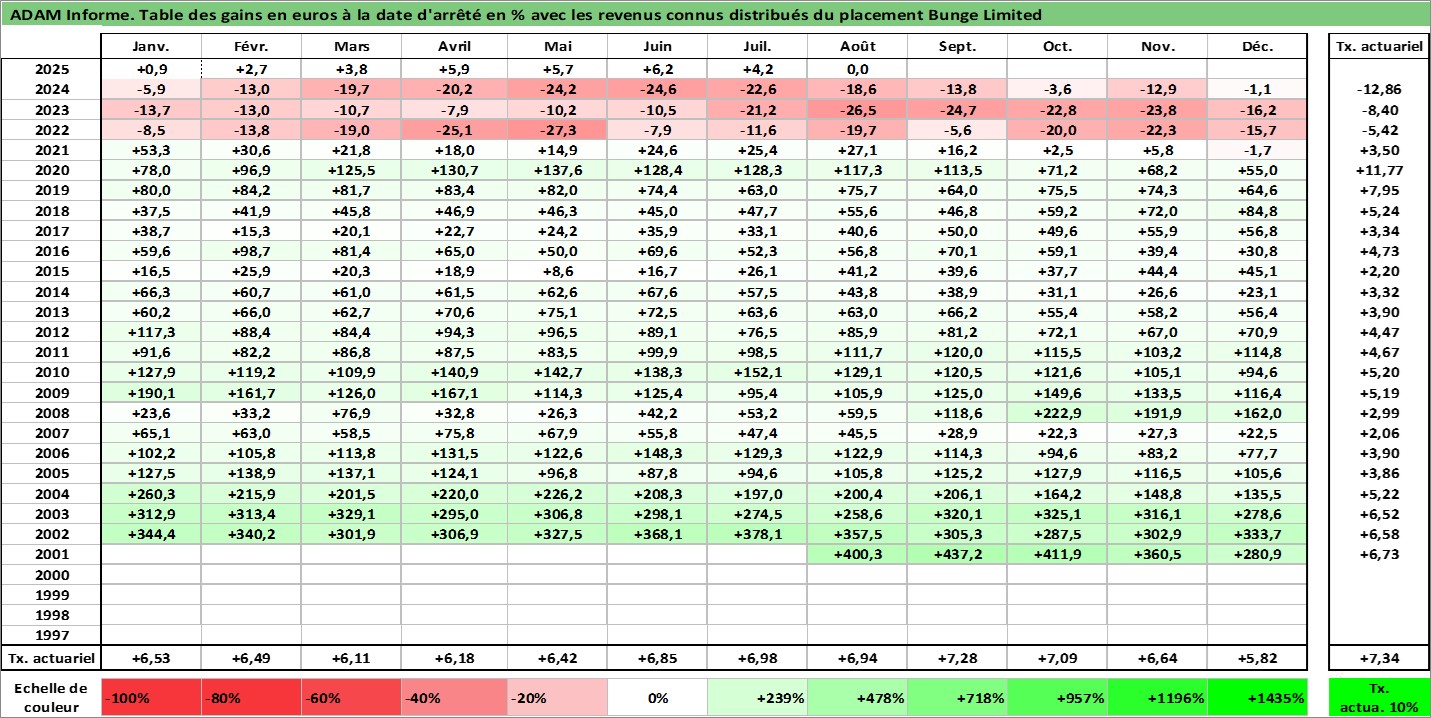Select the 'Janv.' column header
The height and width of the screenshot is (718, 1431).
151,47
